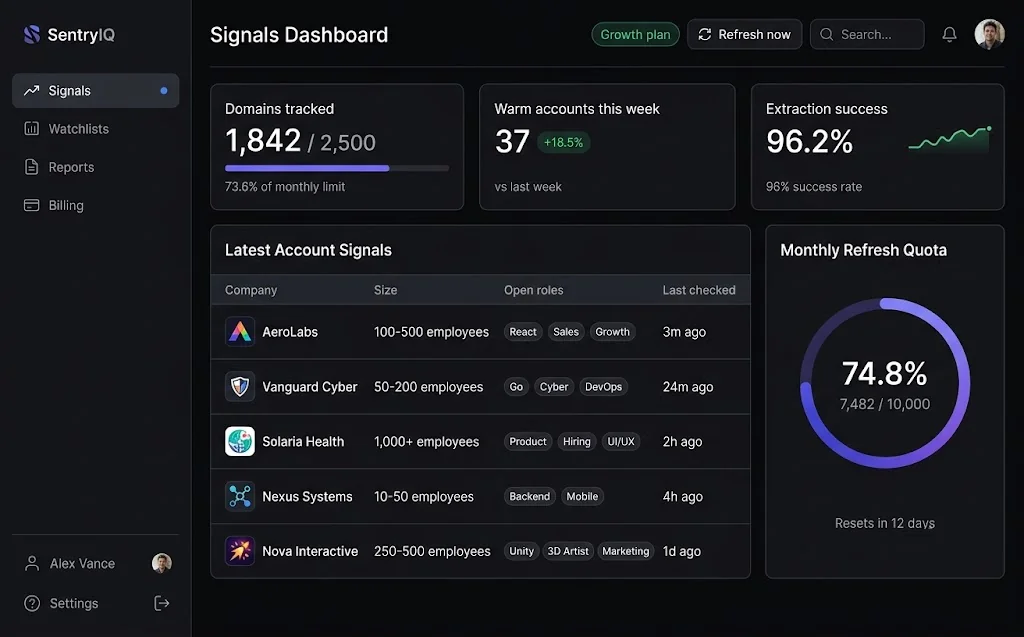The height and width of the screenshot is (637, 1024).
Task: Click the Backend role tag
Action: (530, 497)
